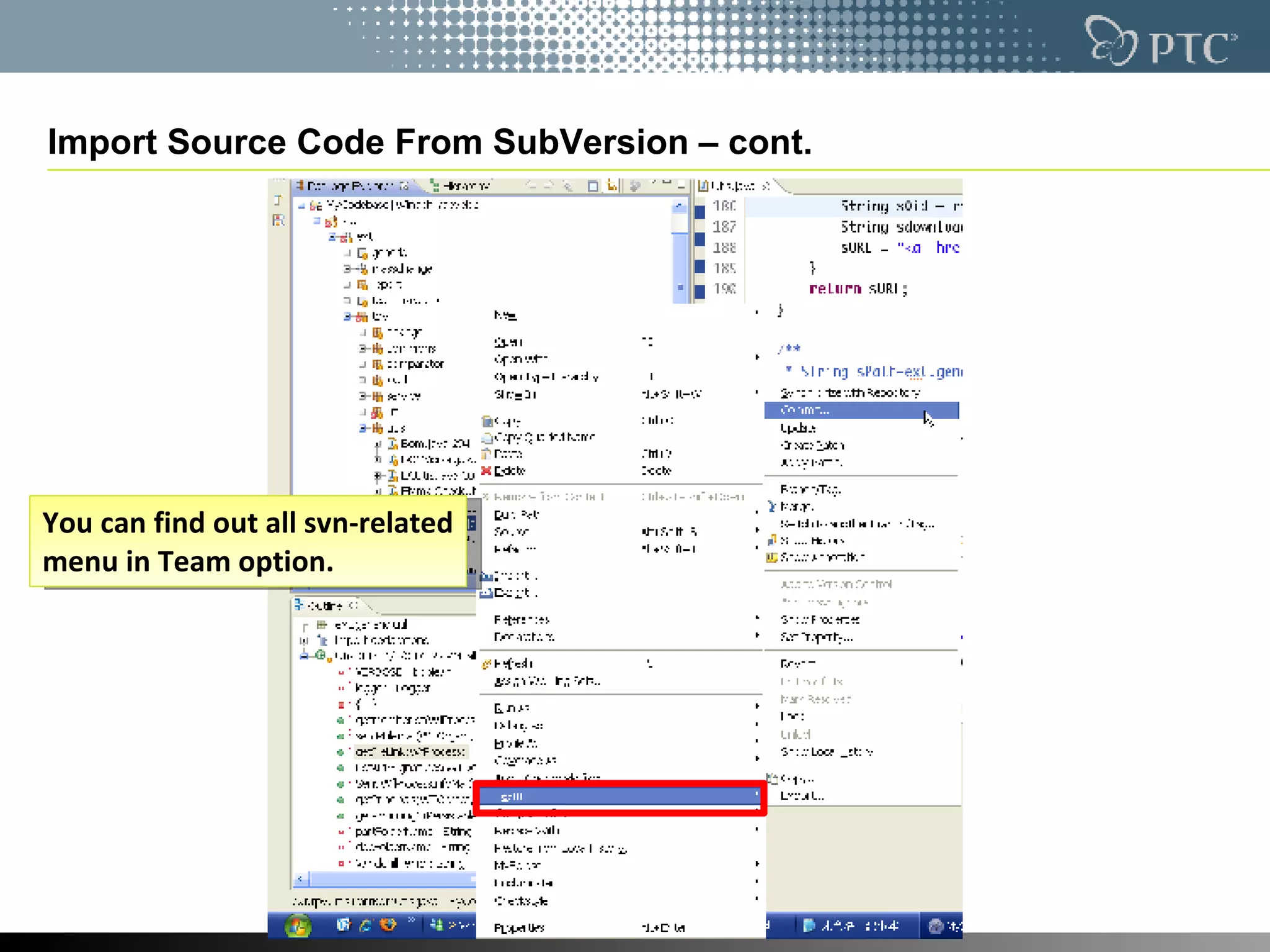
Task: Expand the Replace With submenu arrow
Action: pos(757,829)
